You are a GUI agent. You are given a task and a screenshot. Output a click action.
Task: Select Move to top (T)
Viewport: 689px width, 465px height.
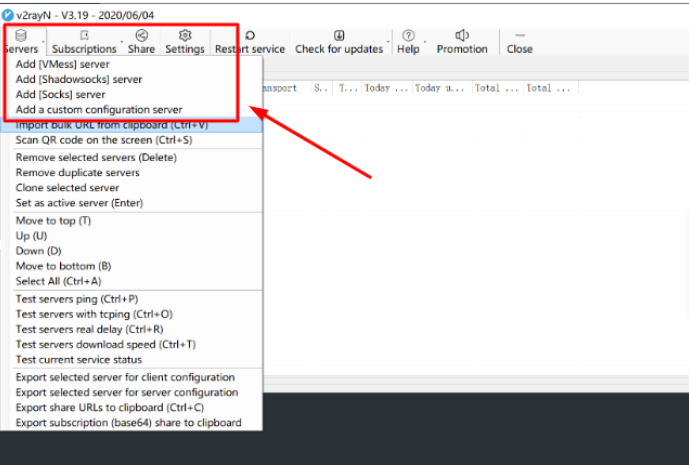(x=132, y=221)
